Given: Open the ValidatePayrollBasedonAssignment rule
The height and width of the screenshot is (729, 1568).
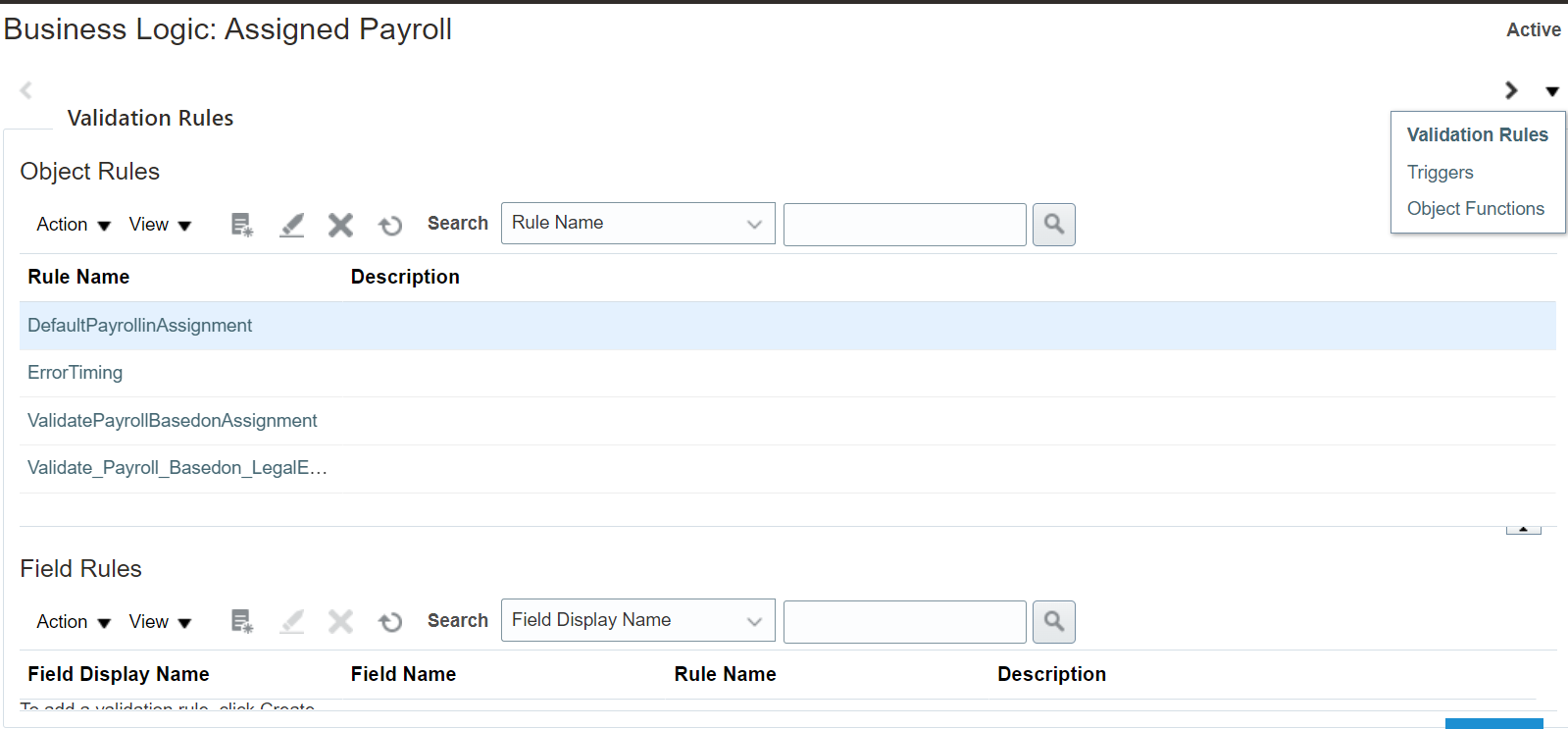Looking at the screenshot, I should click(172, 421).
